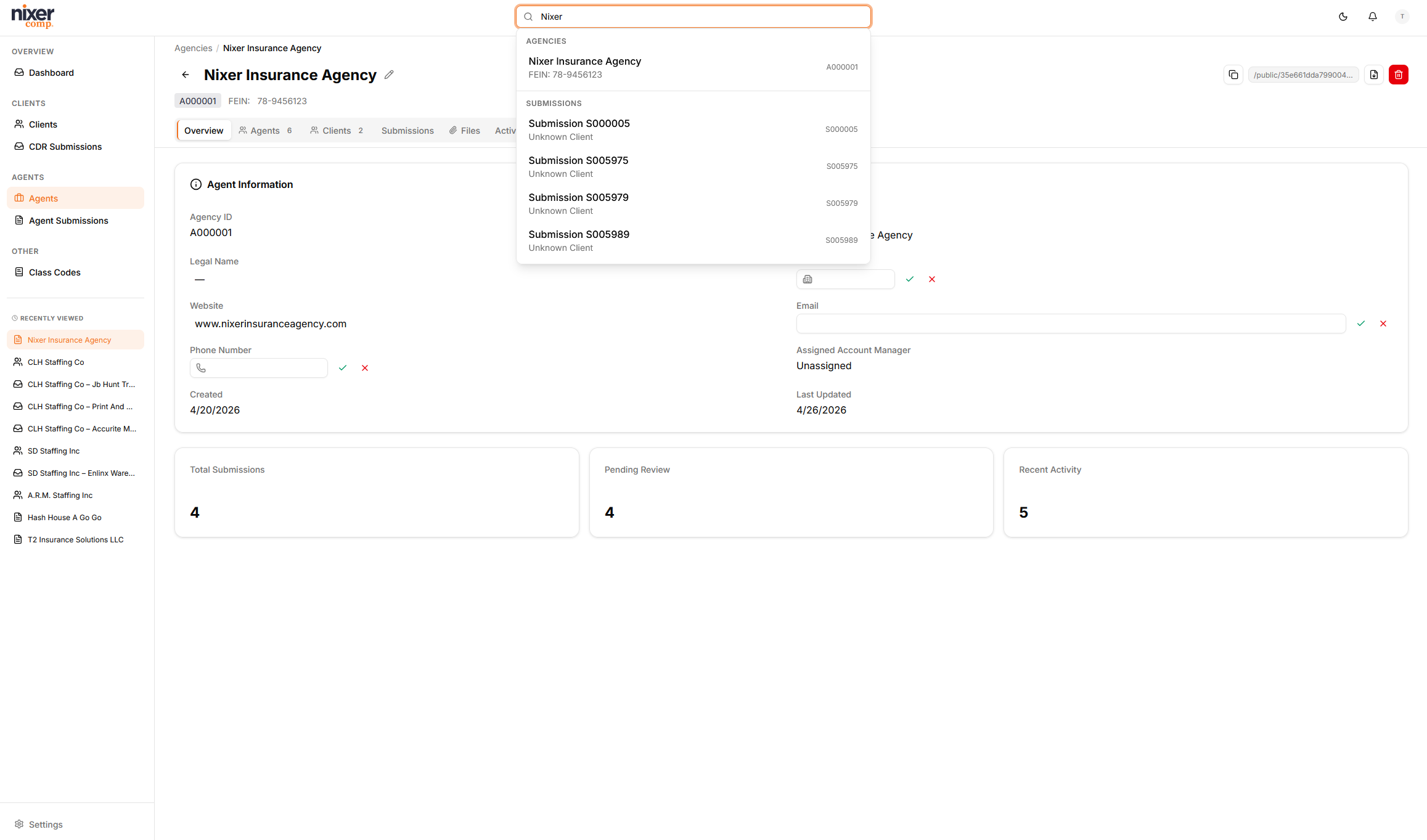This screenshot has height=840, width=1427.
Task: Click the Pending Review card
Action: [791, 492]
